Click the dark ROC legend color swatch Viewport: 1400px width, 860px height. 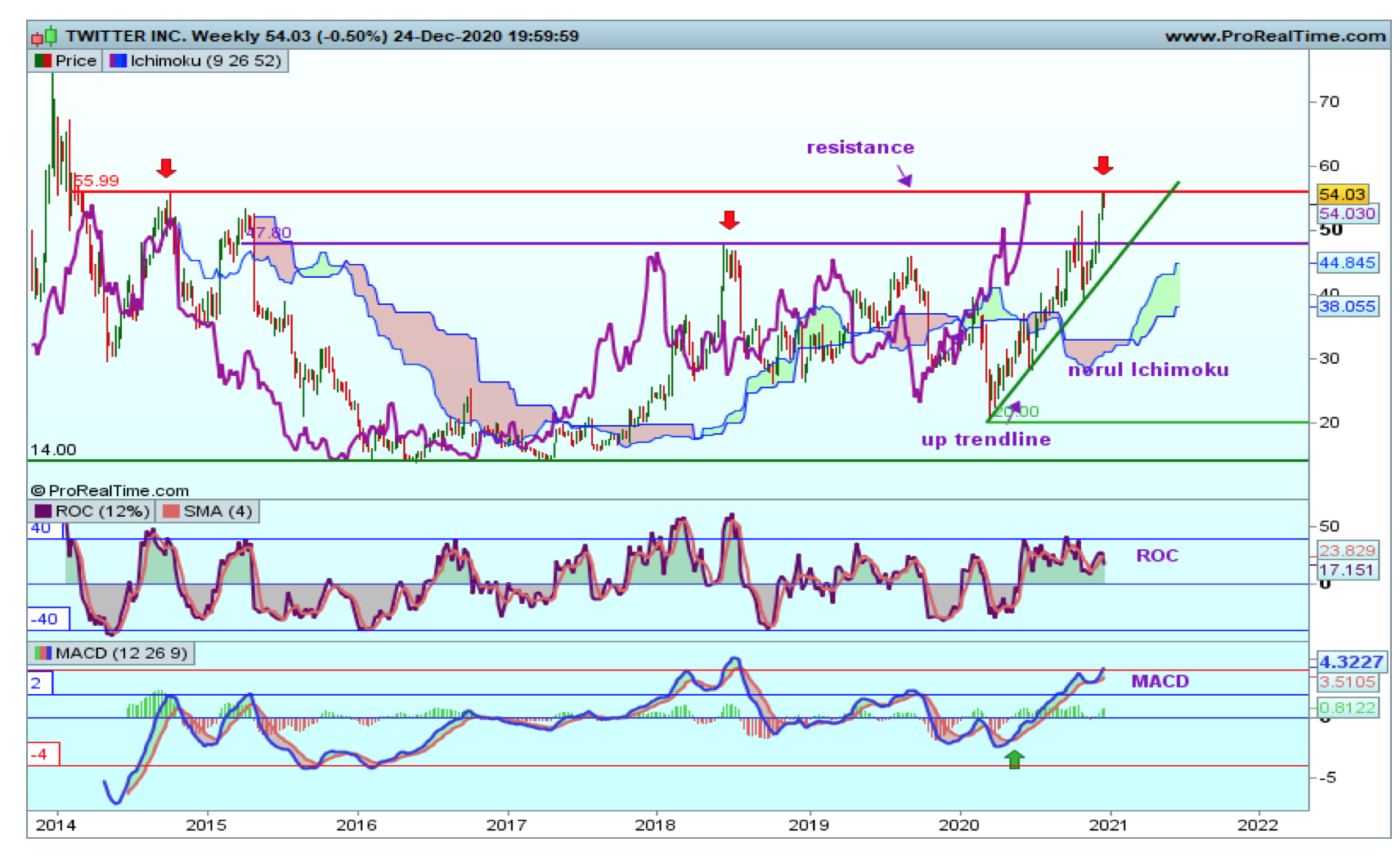point(43,511)
